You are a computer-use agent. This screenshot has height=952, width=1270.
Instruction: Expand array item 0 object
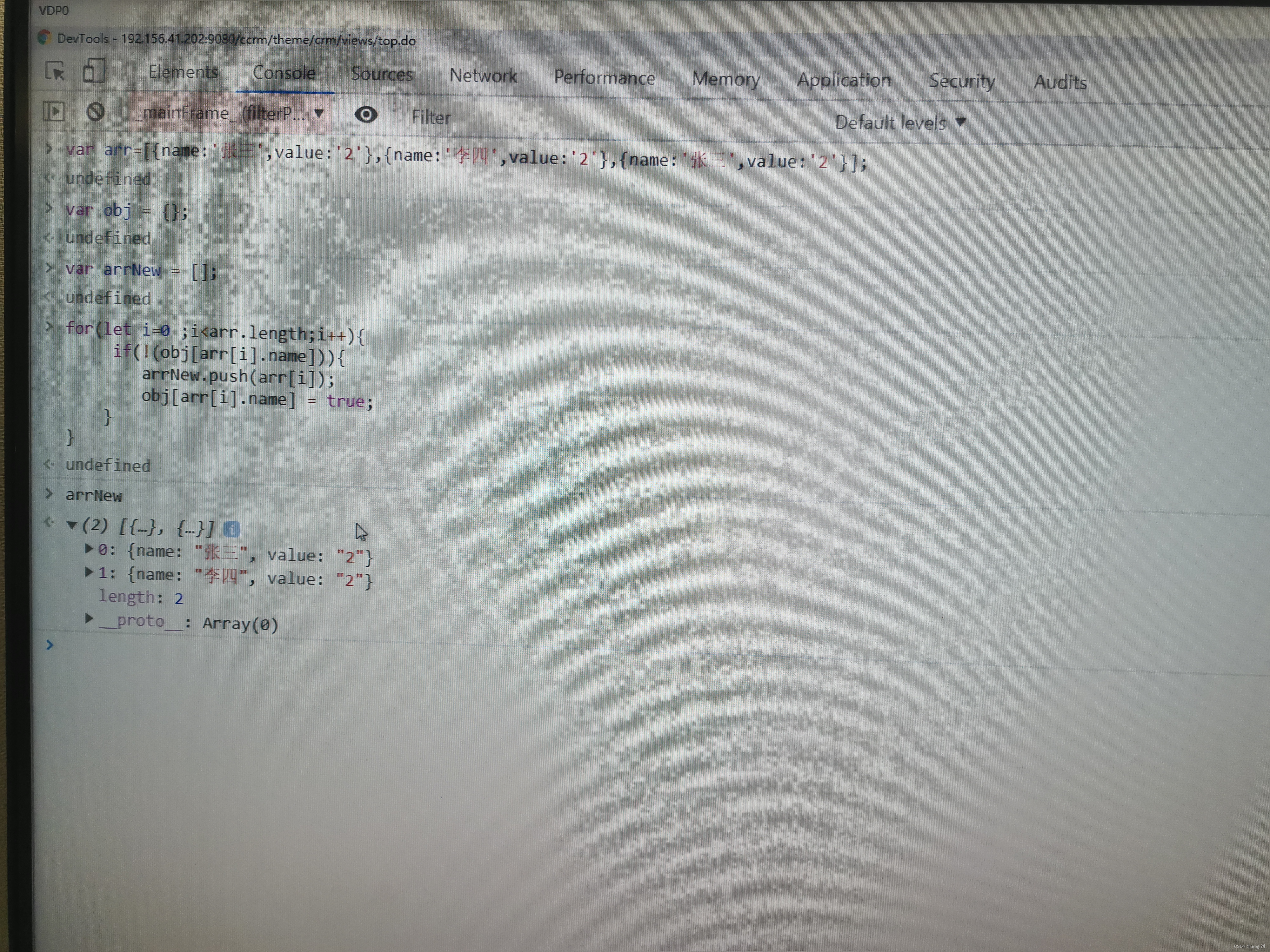coord(89,549)
